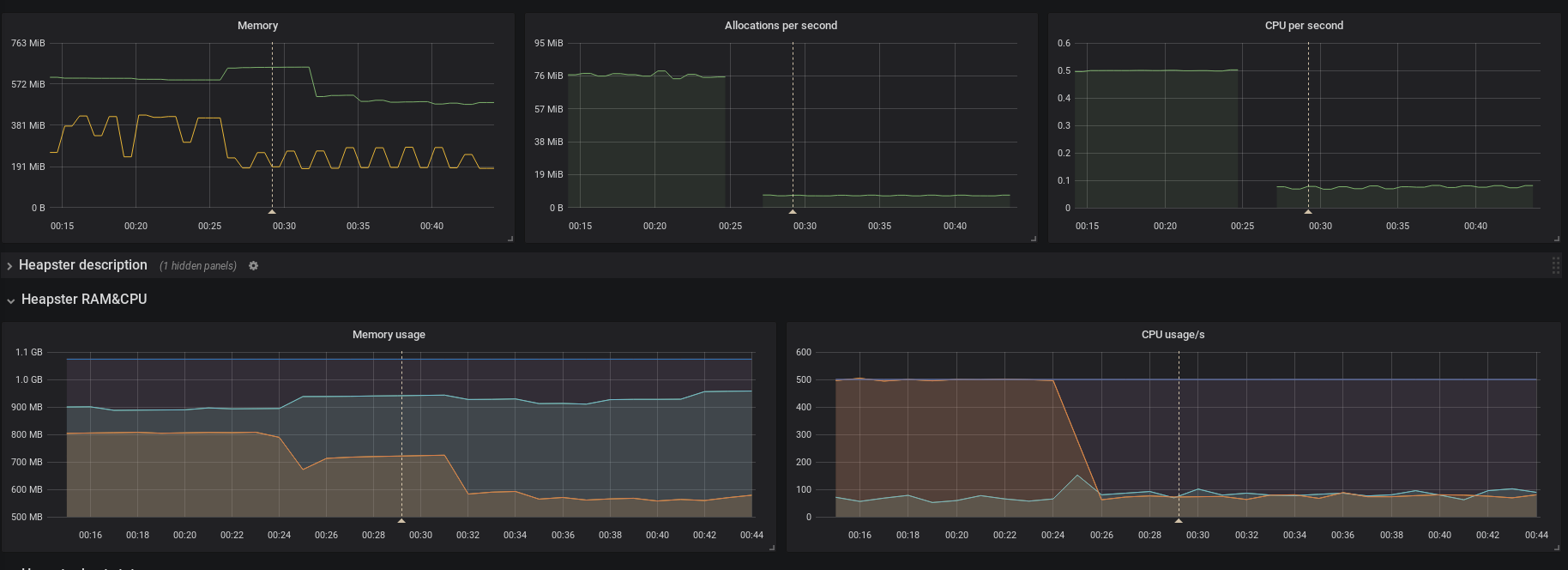Click the '(1 hidden panels)' label
1568x570 pixels.
click(198, 266)
